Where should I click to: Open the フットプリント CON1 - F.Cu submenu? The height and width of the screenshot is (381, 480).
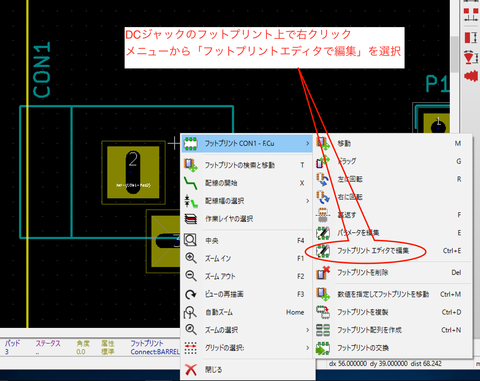click(247, 143)
